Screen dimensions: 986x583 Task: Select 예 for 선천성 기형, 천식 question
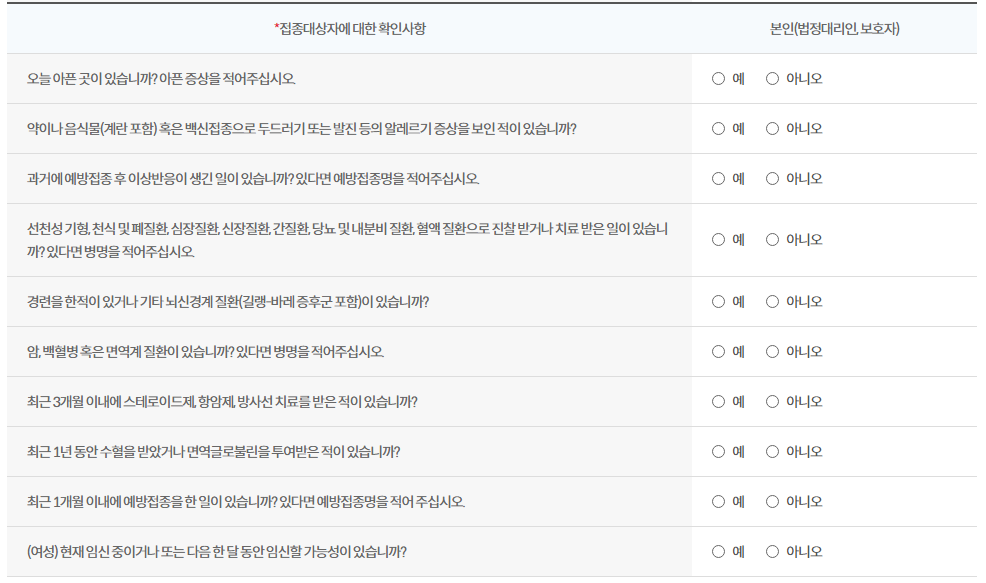point(718,240)
